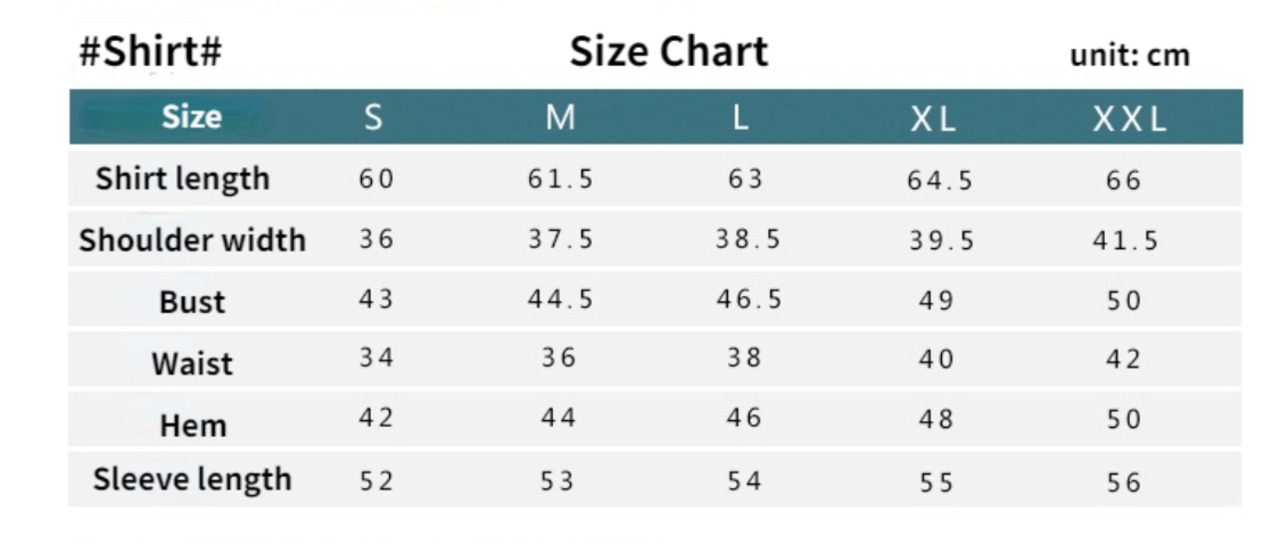Select the Sleeve length row label
This screenshot has width=1280, height=544.
(x=192, y=480)
